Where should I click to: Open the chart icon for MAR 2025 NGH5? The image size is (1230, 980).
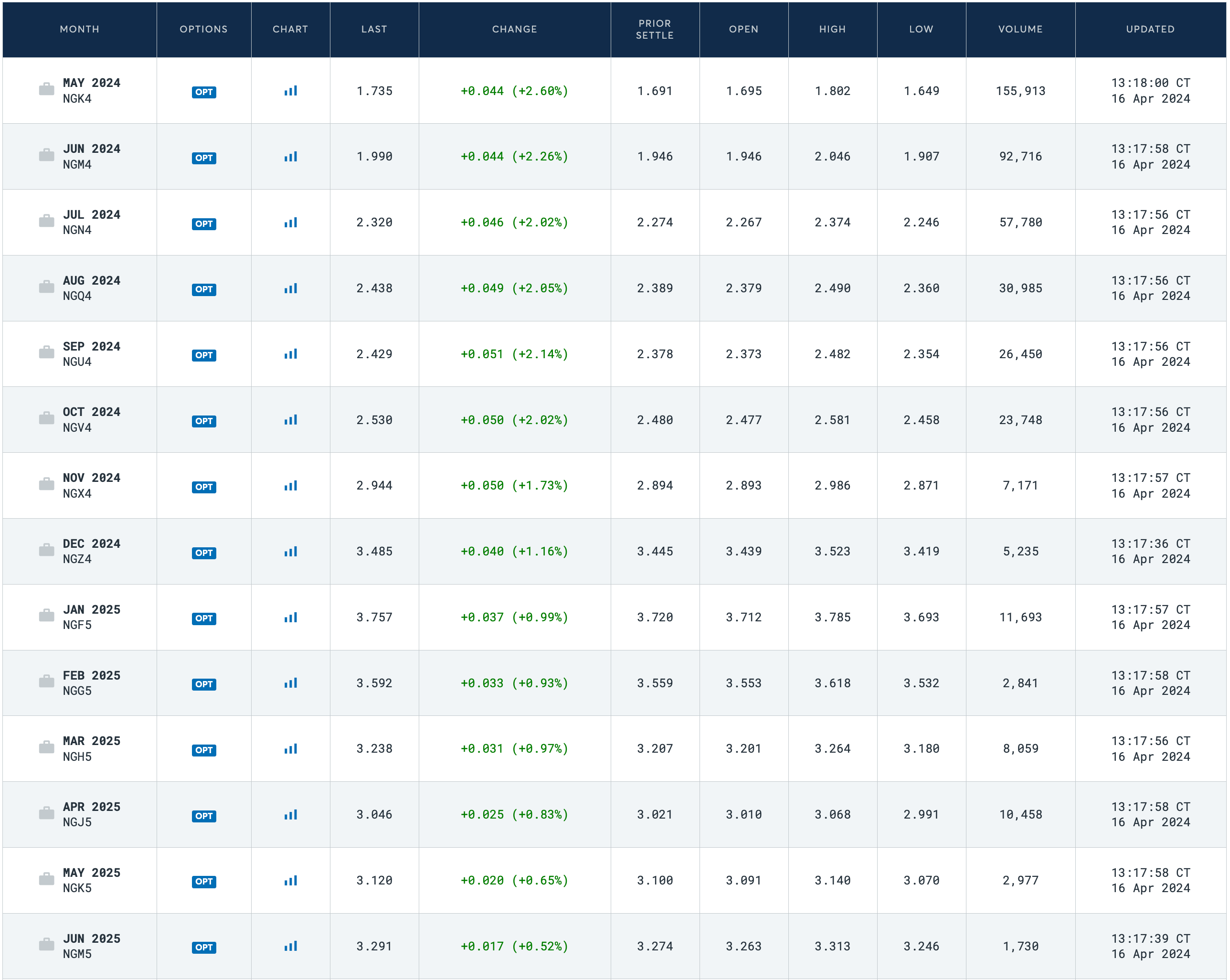pyautogui.click(x=290, y=749)
